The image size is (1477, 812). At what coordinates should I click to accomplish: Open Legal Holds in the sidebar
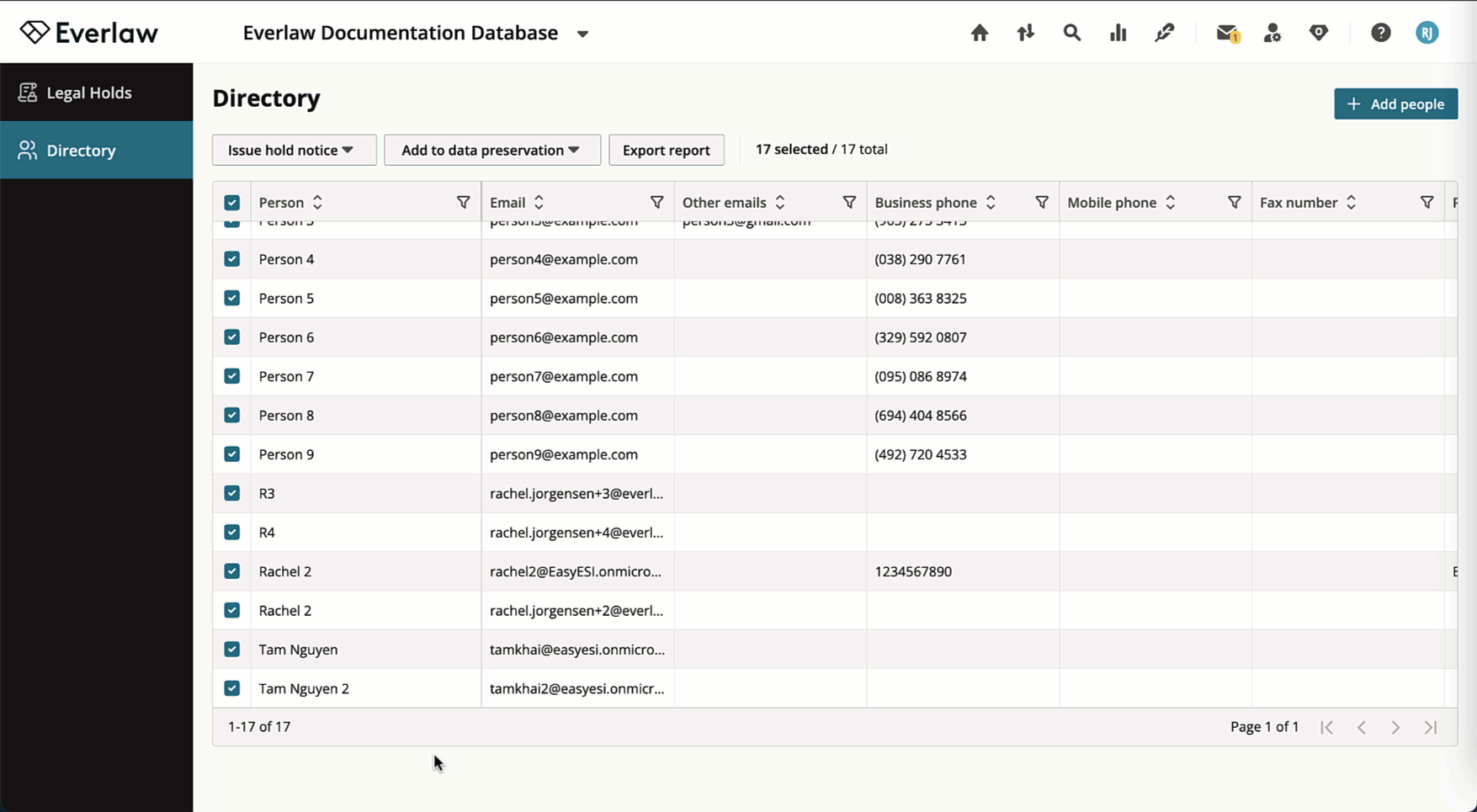tap(97, 93)
